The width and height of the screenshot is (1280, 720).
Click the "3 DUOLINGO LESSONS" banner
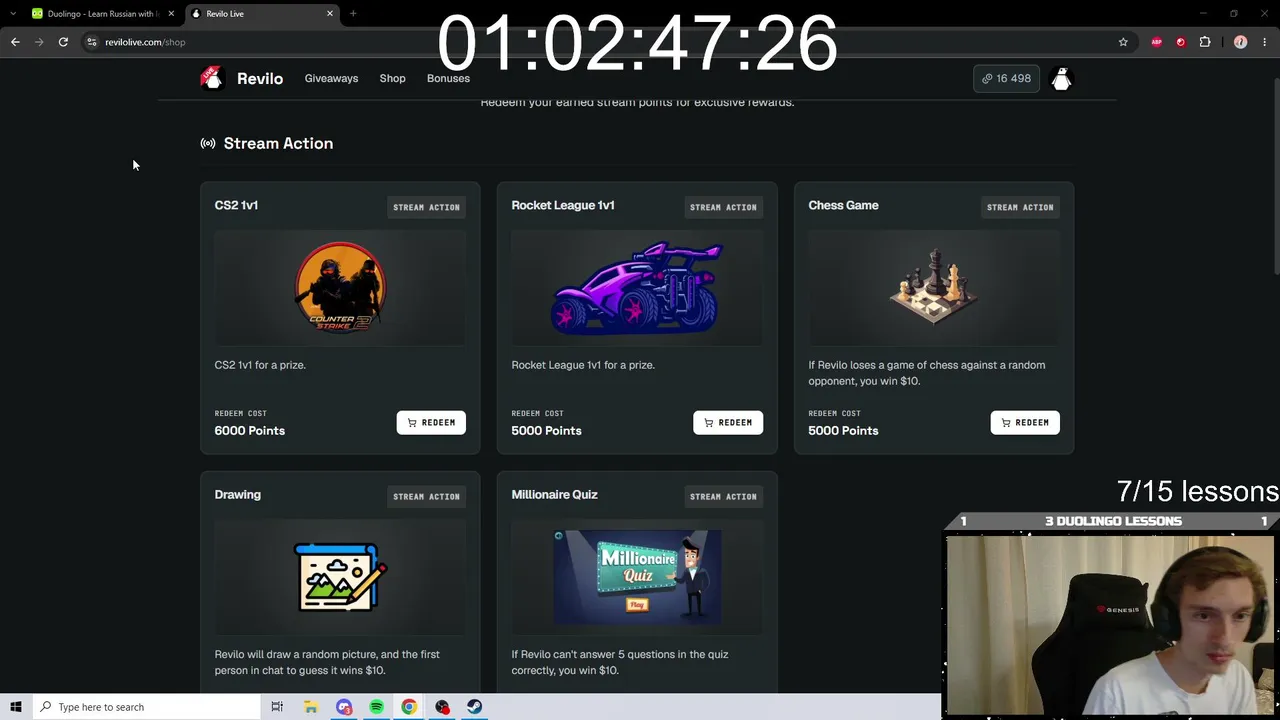tap(1113, 521)
